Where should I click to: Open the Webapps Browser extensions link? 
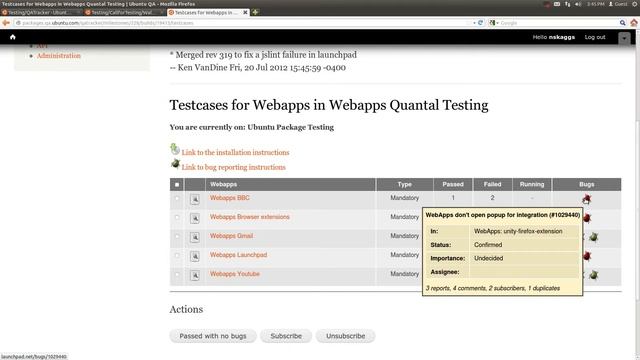(249, 217)
